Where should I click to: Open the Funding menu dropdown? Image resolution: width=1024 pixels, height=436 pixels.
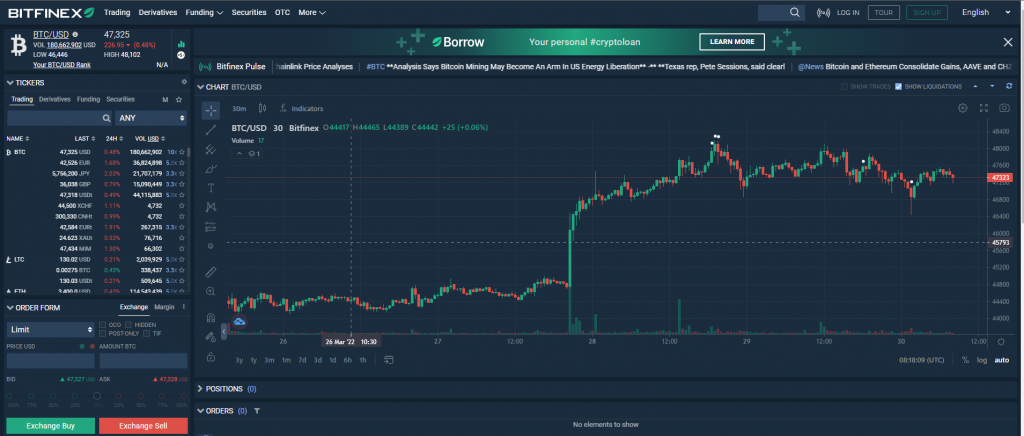[x=204, y=12]
